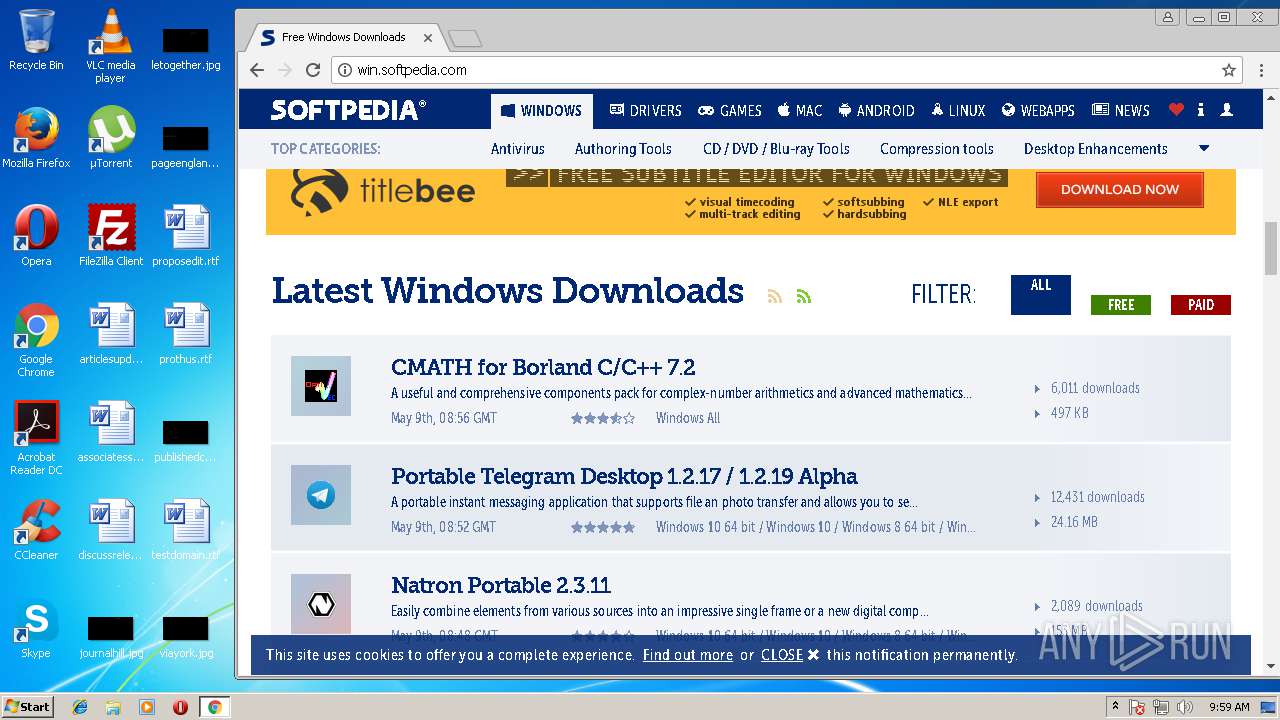Open letogether.jpg file on desktop

(x=185, y=48)
